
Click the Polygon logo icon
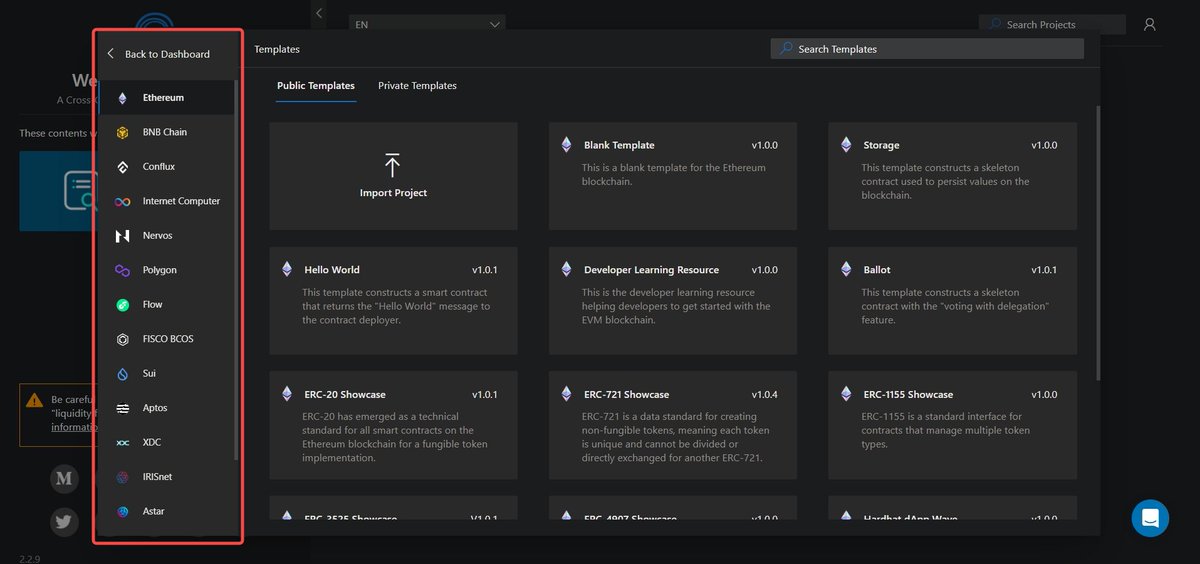122,270
